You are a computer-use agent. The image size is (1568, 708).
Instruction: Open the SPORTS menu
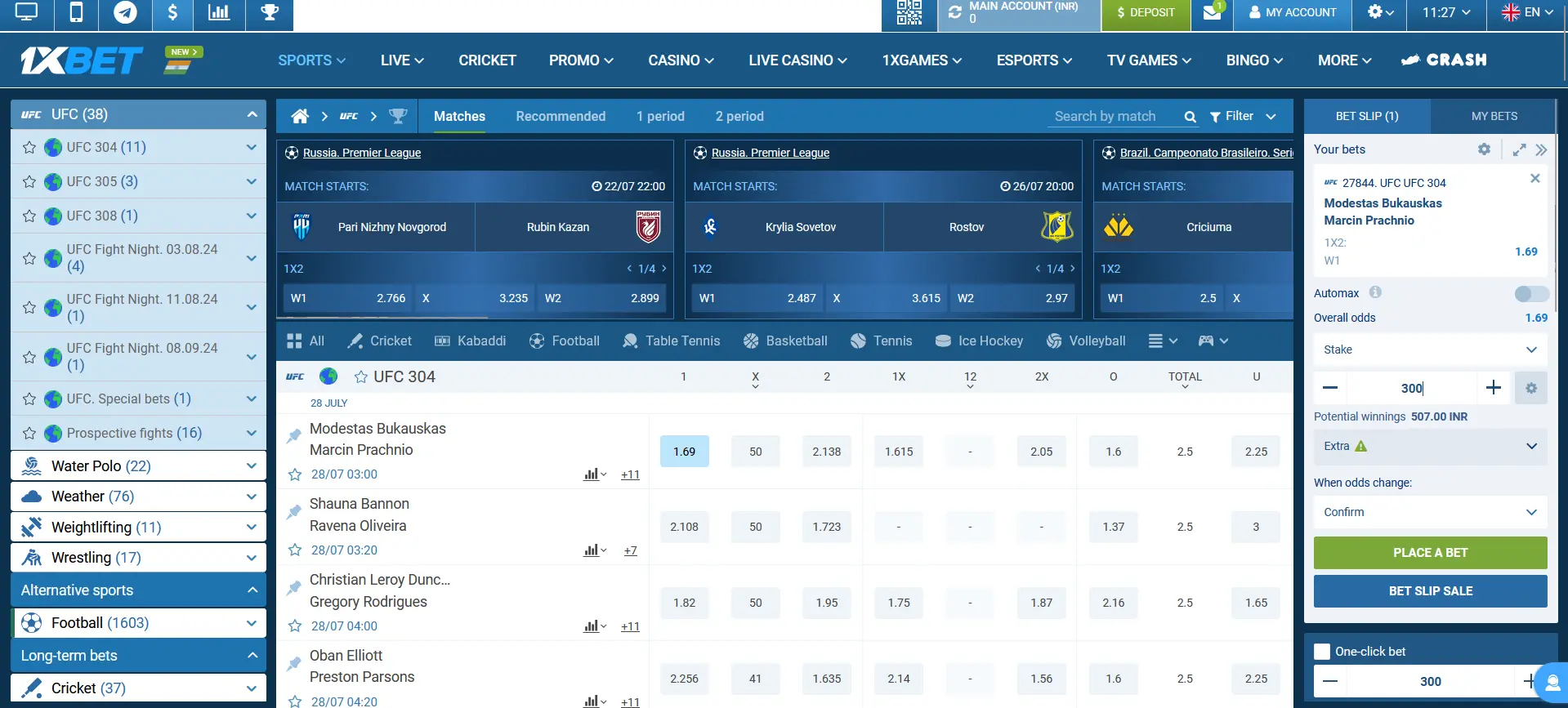coord(311,60)
